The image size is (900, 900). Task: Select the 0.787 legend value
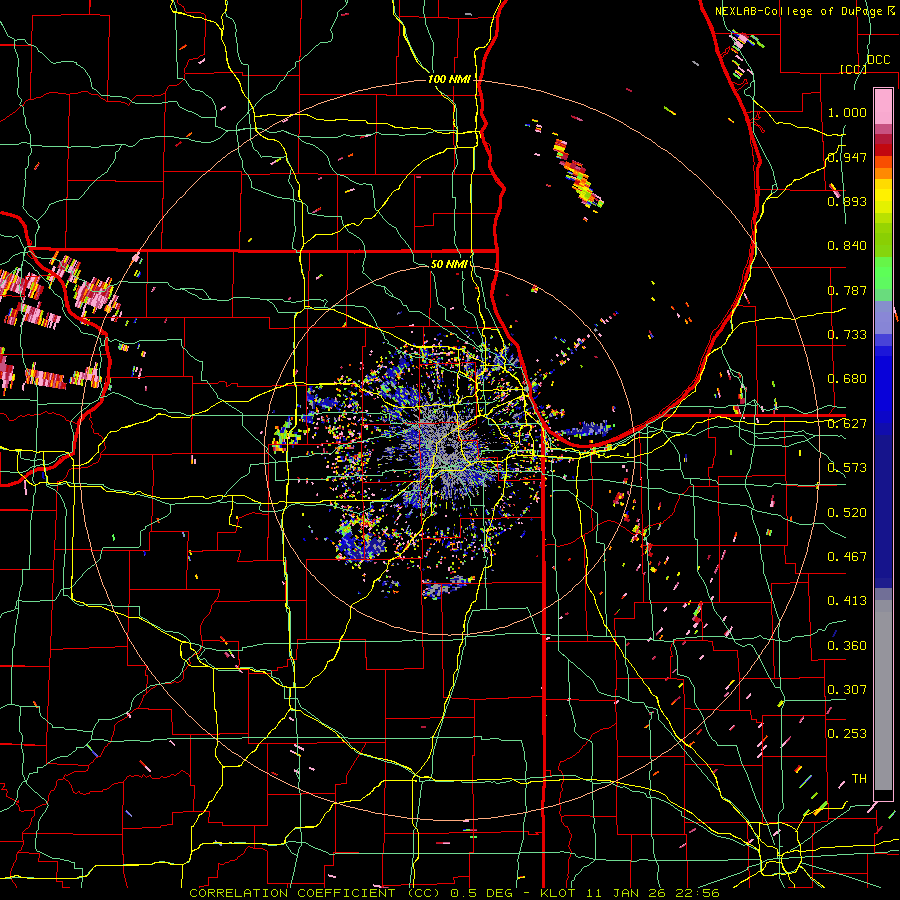pyautogui.click(x=847, y=290)
